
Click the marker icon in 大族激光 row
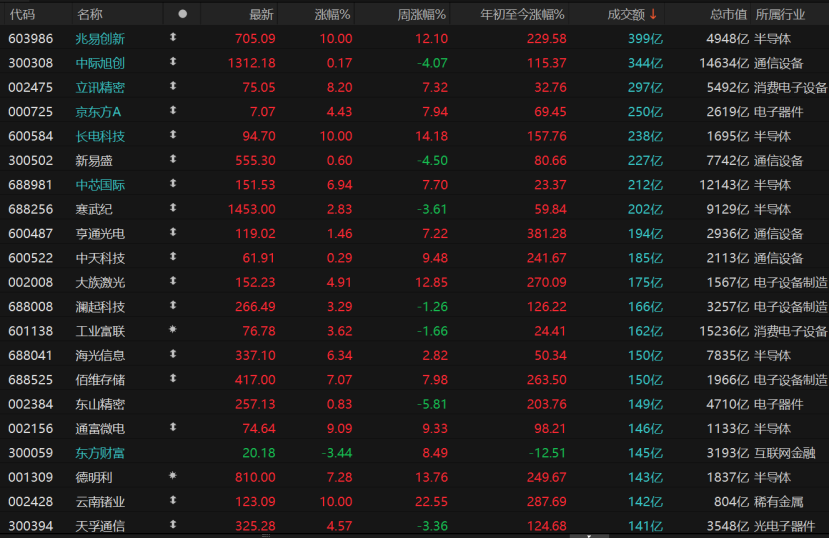(x=173, y=281)
